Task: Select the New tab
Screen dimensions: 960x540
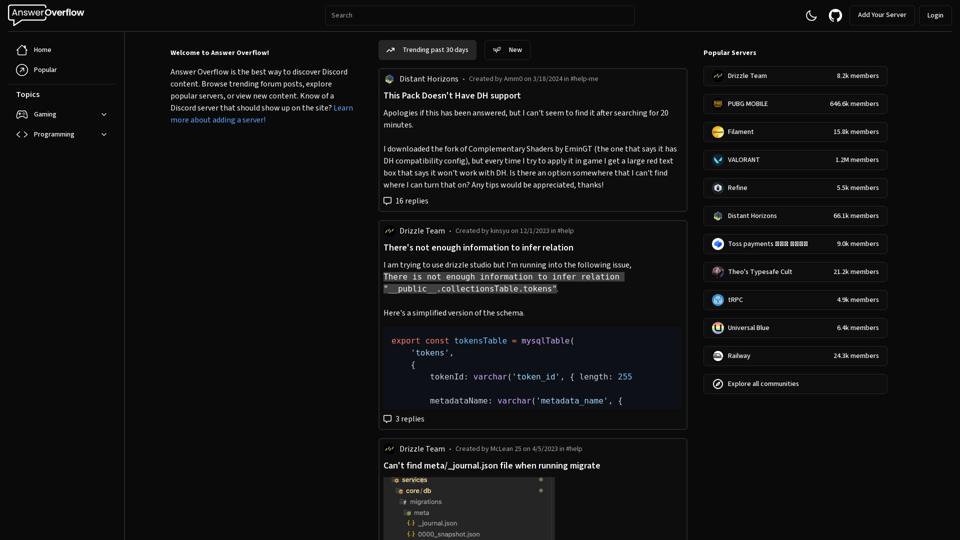Action: [508, 50]
